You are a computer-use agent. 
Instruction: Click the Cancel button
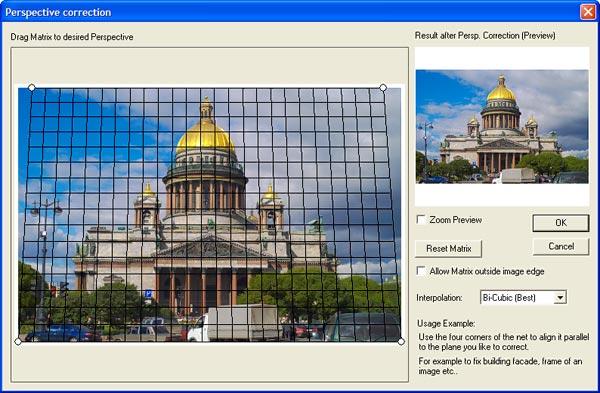pos(561,246)
